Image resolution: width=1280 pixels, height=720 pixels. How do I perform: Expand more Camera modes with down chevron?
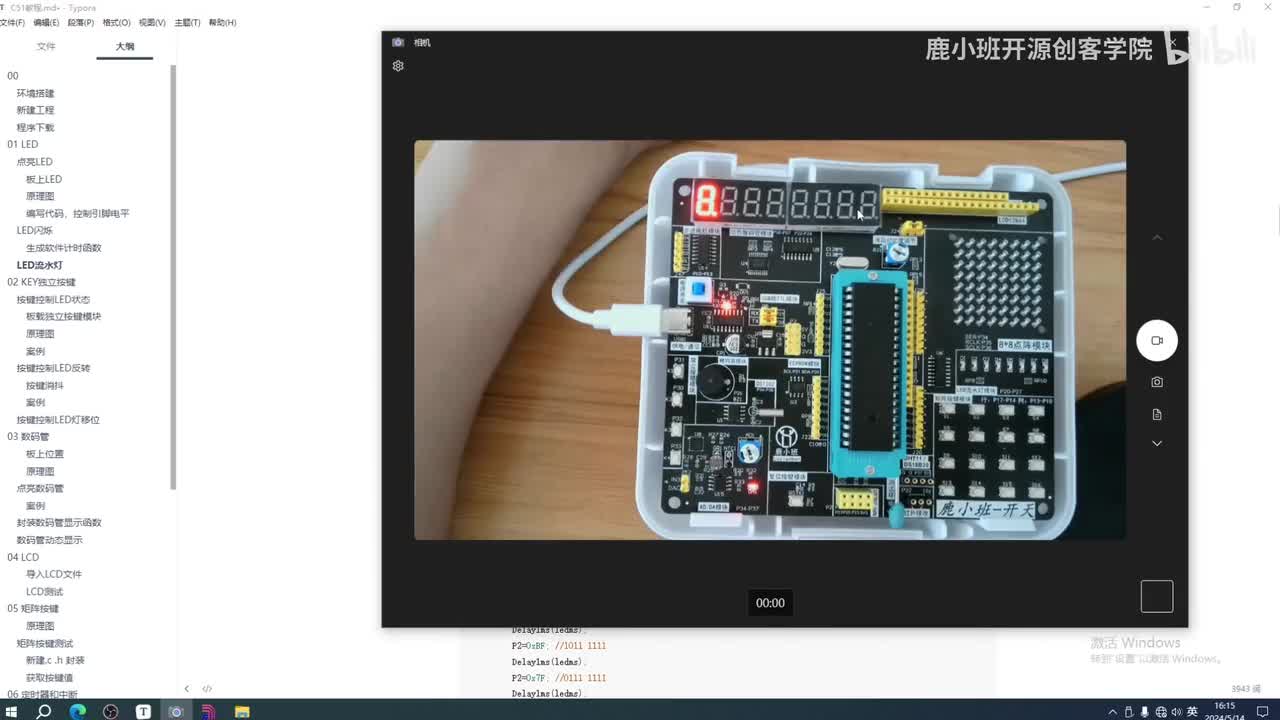1157,443
